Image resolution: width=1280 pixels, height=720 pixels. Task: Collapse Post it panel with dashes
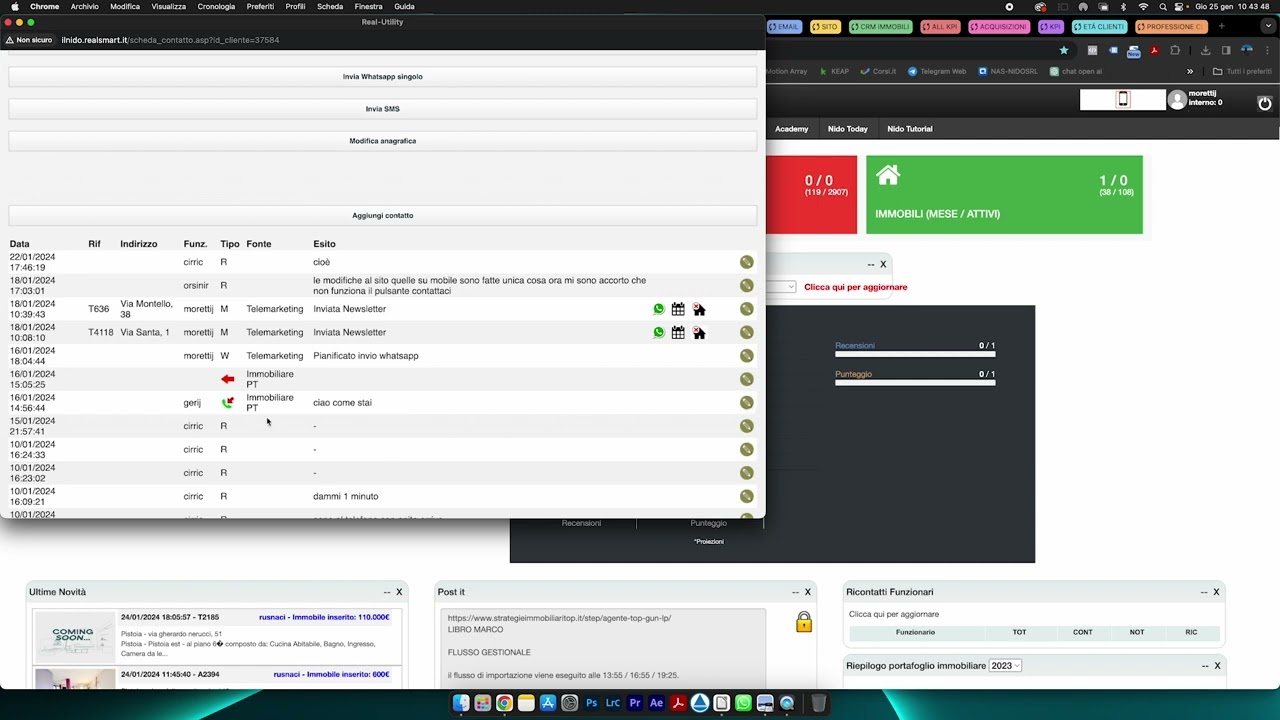coord(795,592)
